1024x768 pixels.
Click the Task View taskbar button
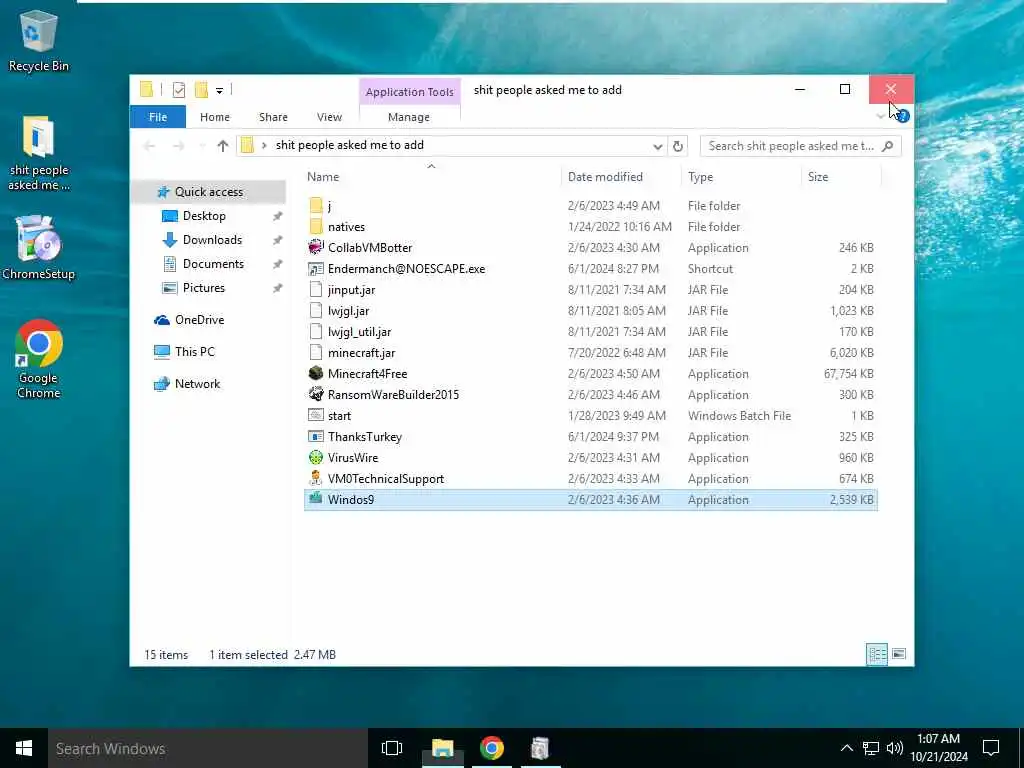pyautogui.click(x=392, y=748)
